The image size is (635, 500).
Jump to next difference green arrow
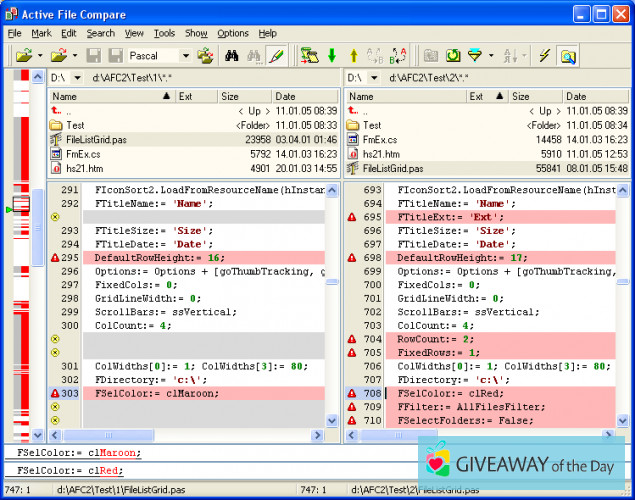click(331, 56)
